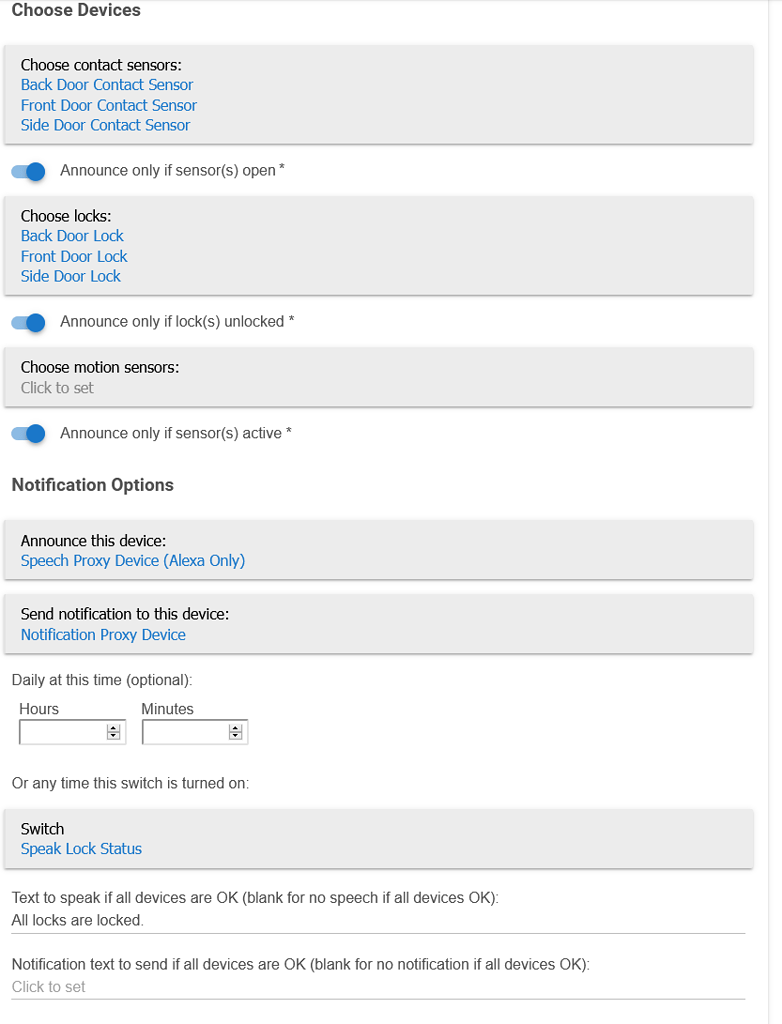The width and height of the screenshot is (782, 1024).
Task: Select the Side Door Lock
Action: tap(70, 276)
